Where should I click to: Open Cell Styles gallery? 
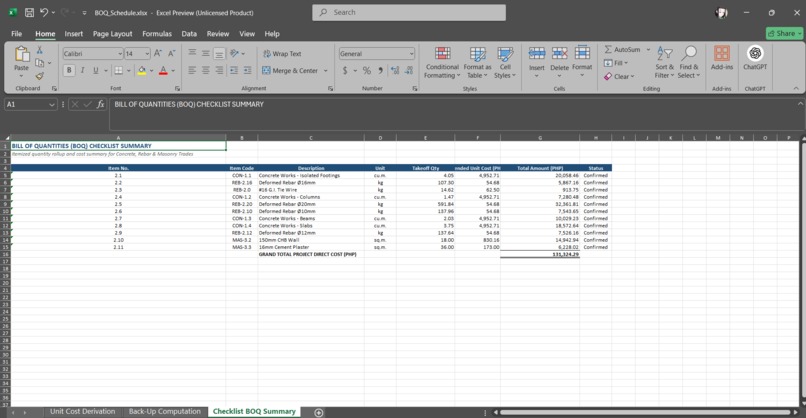pyautogui.click(x=505, y=63)
